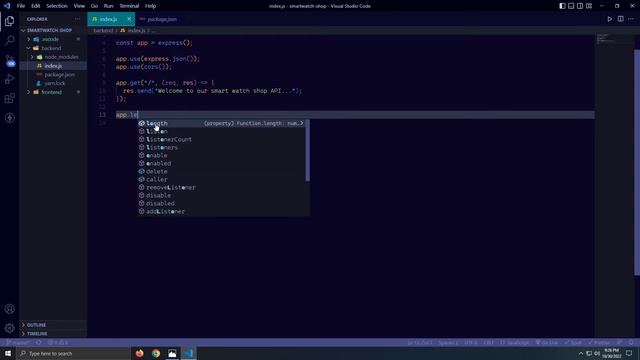The image size is (640, 360).
Task: Select the 'listeners' suggestion
Action: coord(222,147)
